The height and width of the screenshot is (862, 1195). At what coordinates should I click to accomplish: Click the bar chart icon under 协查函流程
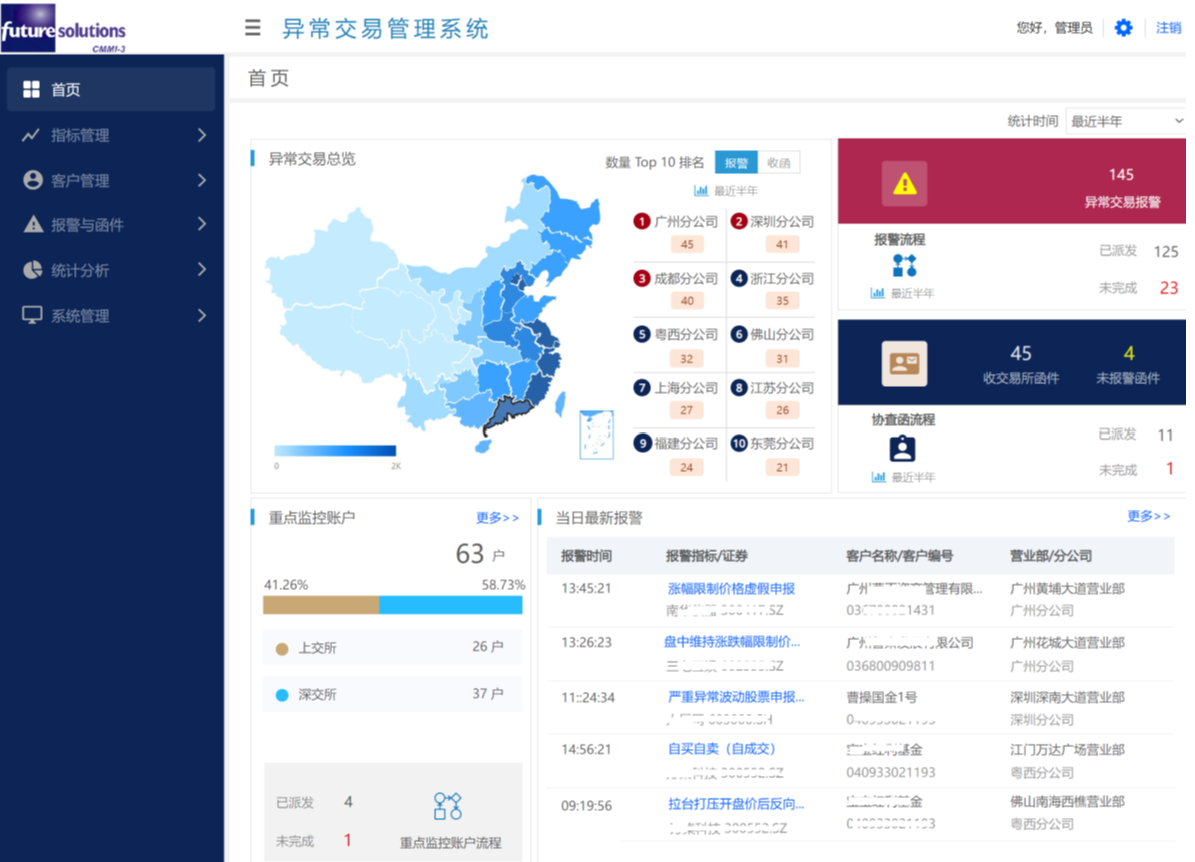click(x=878, y=477)
